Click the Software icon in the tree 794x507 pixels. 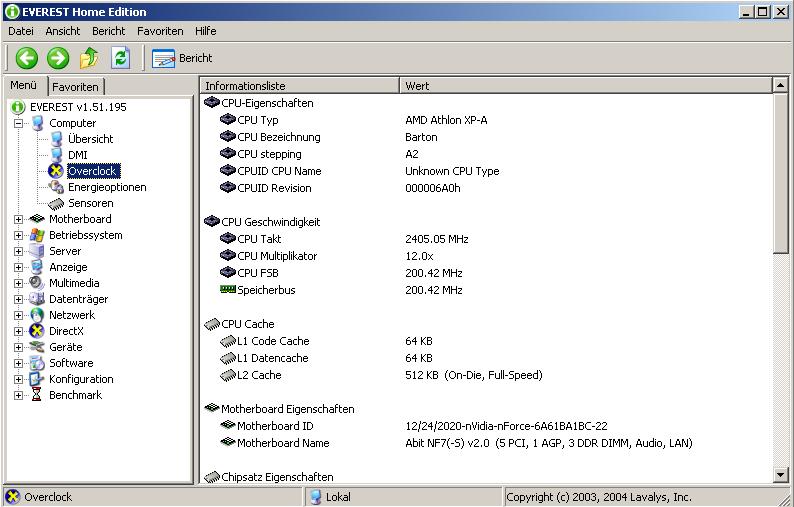37,363
